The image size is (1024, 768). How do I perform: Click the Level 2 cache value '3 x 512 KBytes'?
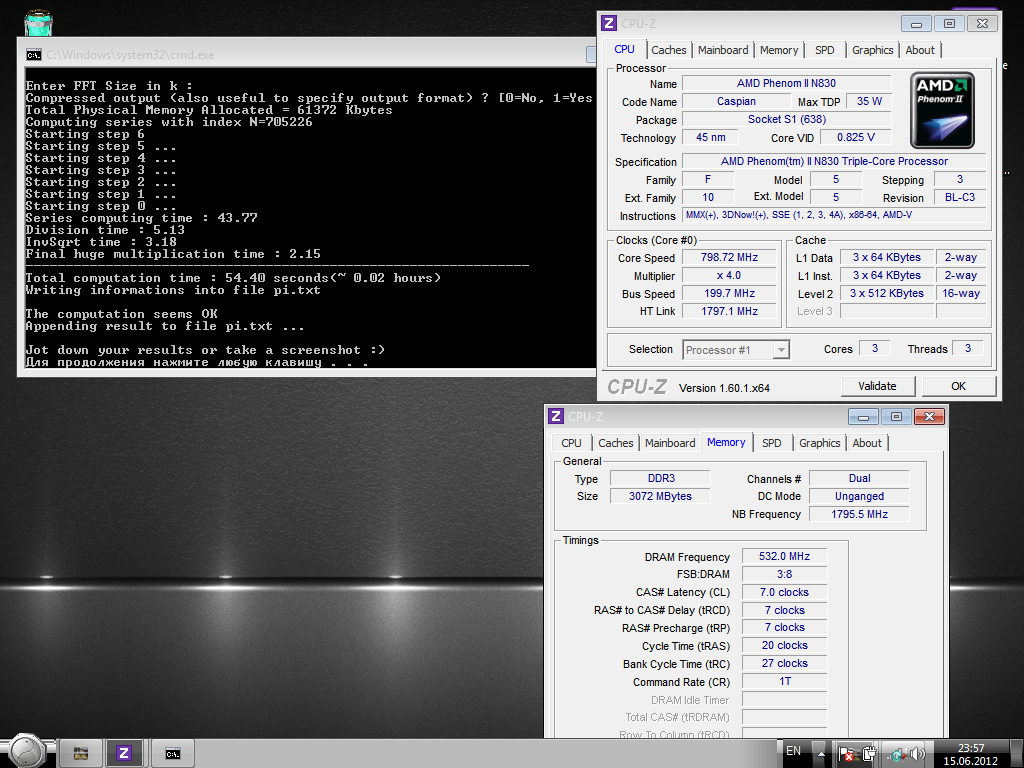(x=886, y=294)
